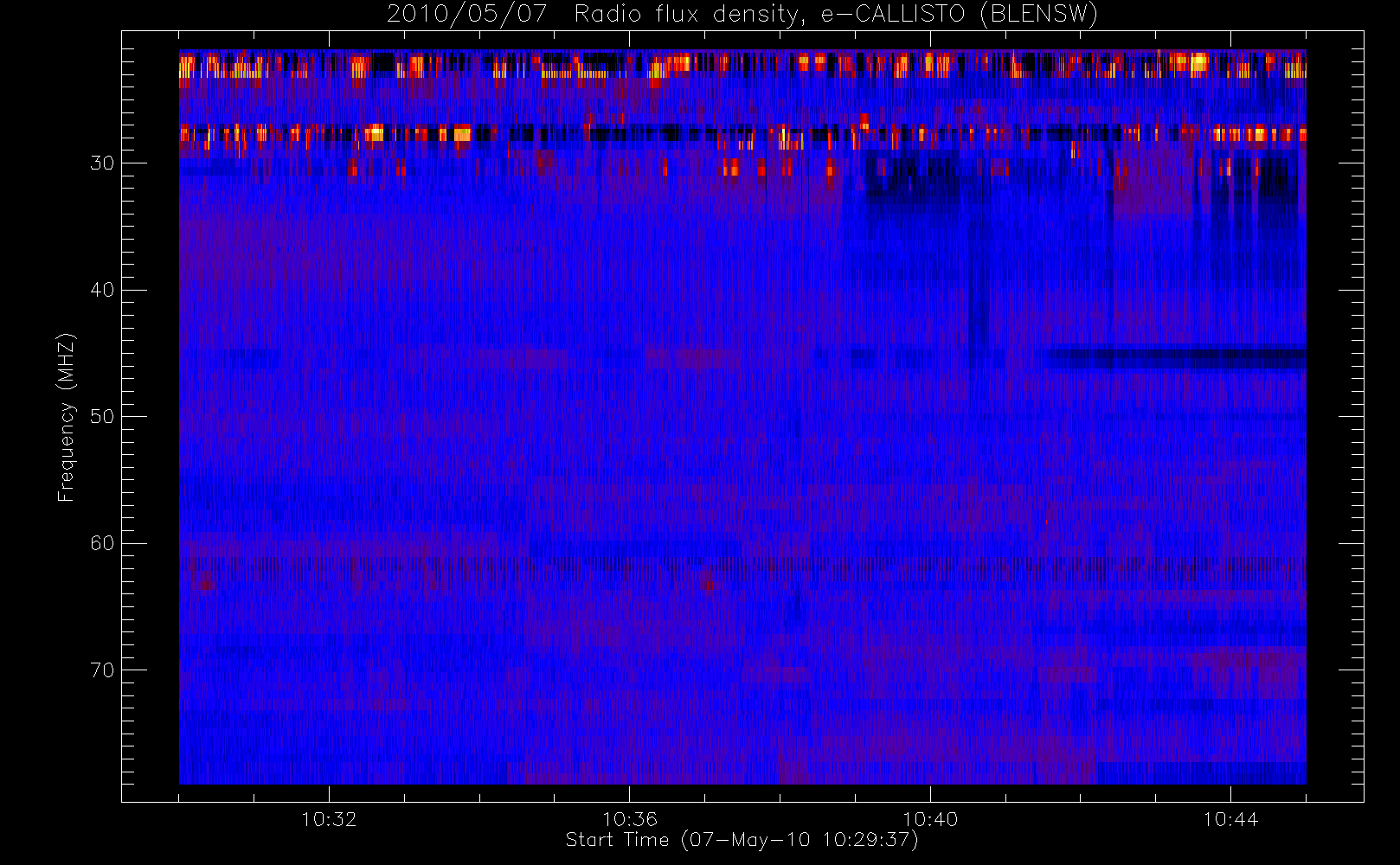Click the 10:32 time tick label
This screenshot has height=865, width=1400.
329,819
